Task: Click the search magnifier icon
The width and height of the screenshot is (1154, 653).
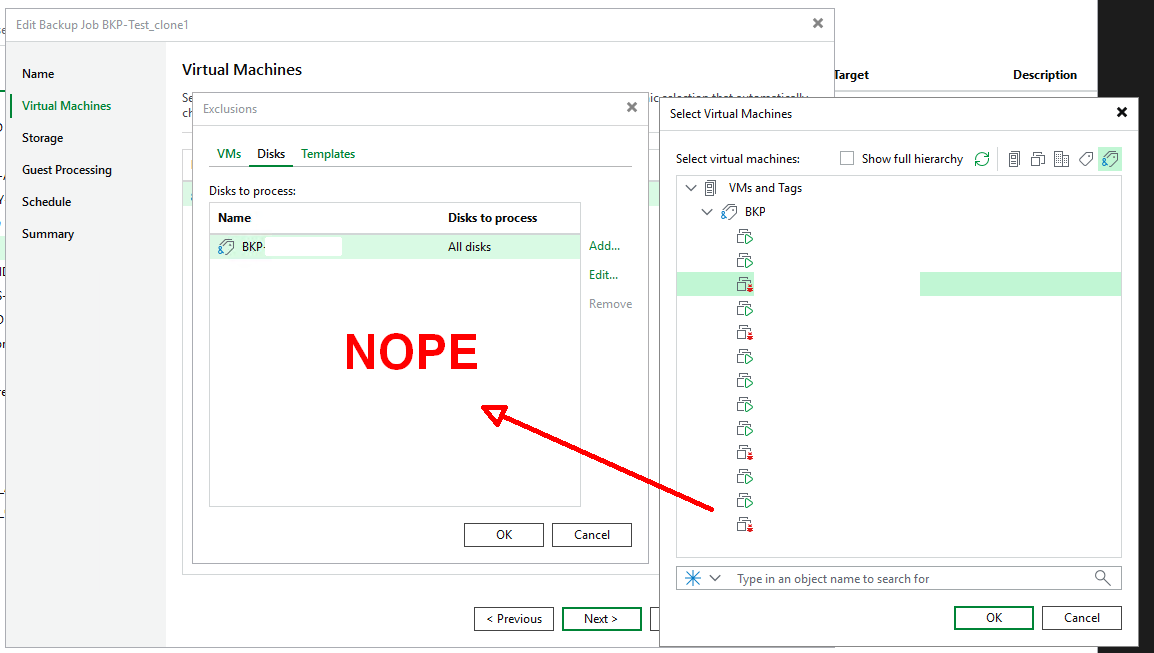Action: pos(1102,578)
